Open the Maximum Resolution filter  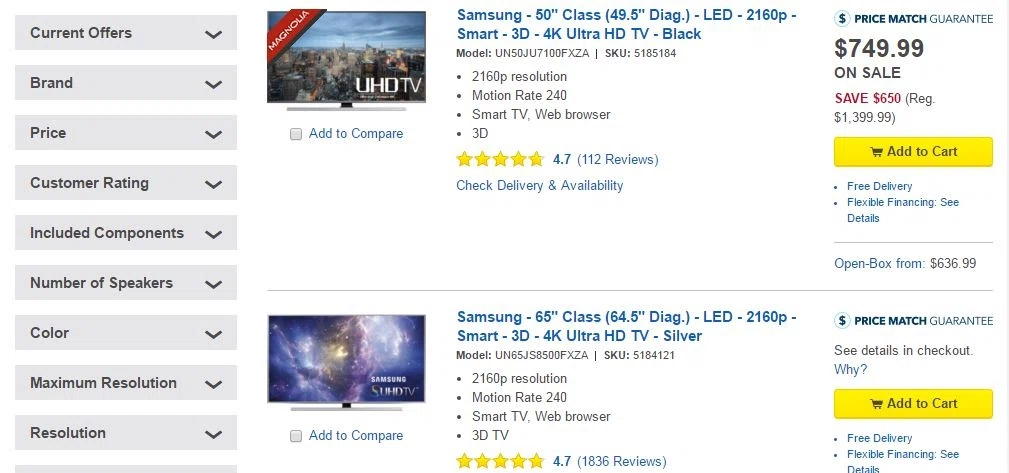click(x=125, y=383)
